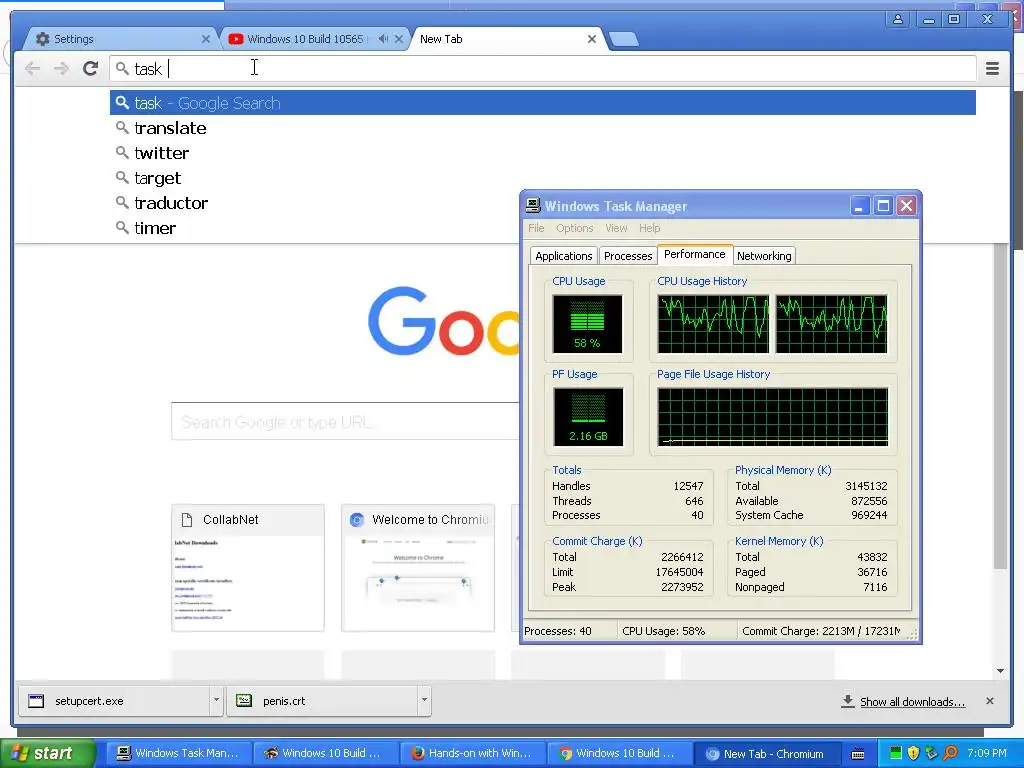The image size is (1024, 768).
Task: Click the PF Usage 2.16 GB meter
Action: [588, 417]
